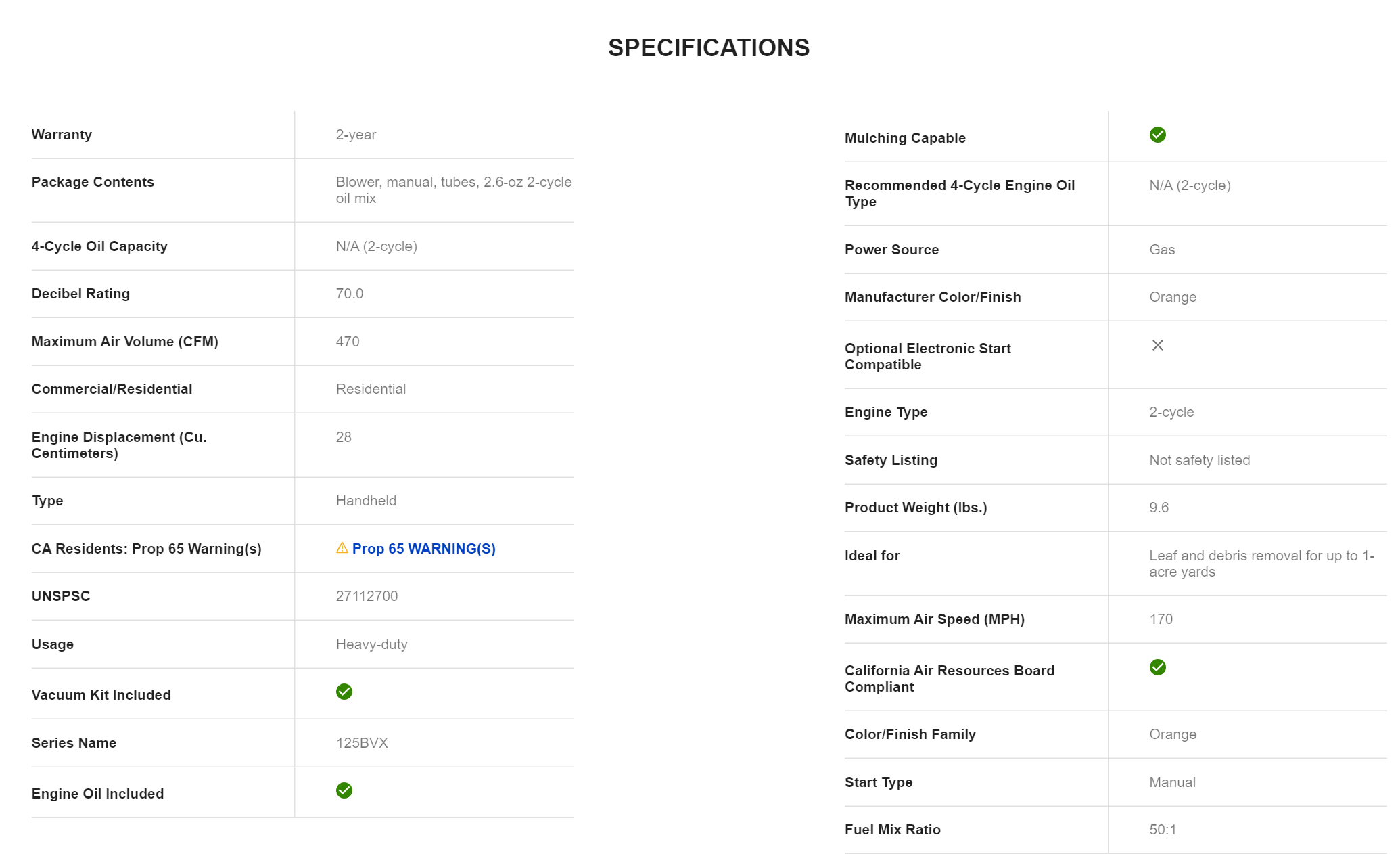Click the California Air Resources Board checkmark

coord(1157,667)
